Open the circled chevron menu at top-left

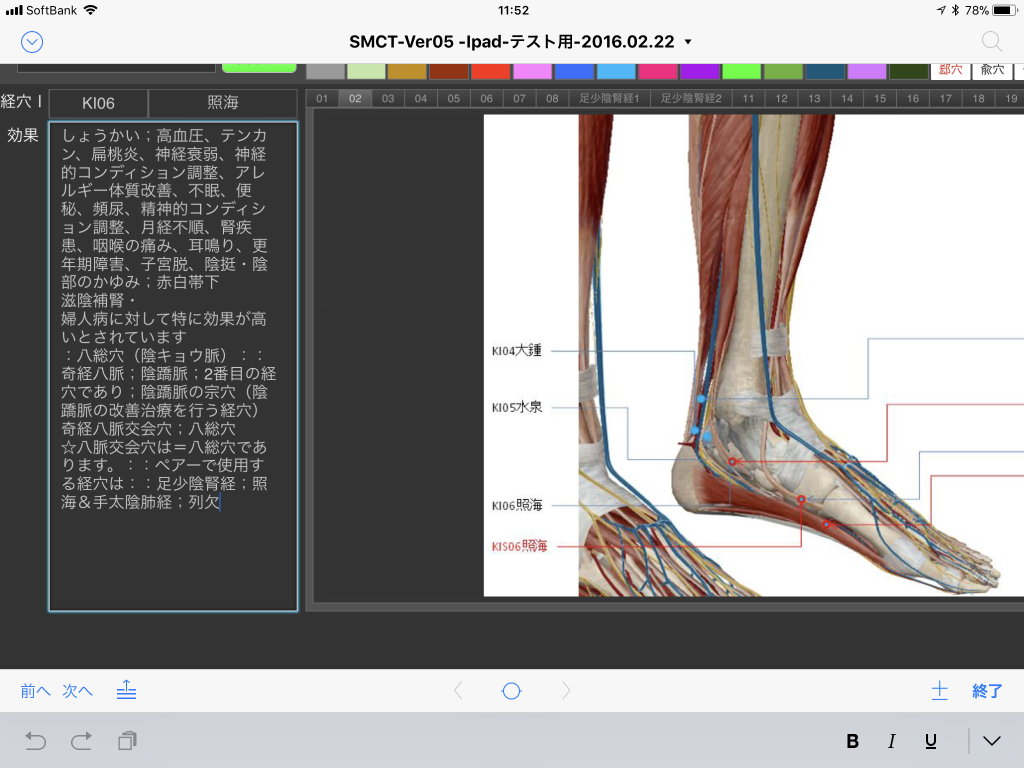32,41
